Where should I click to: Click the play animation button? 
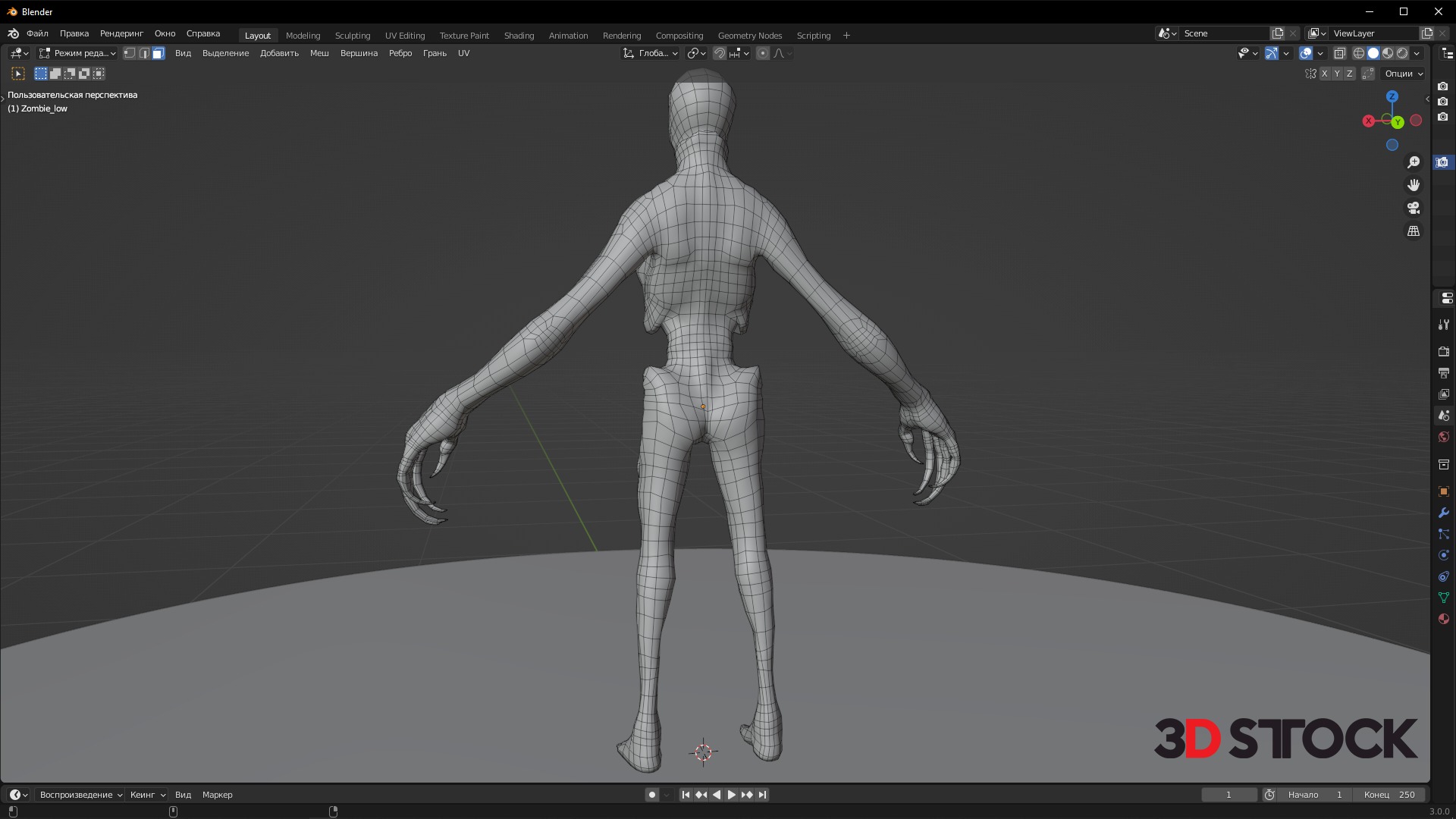[x=731, y=795]
